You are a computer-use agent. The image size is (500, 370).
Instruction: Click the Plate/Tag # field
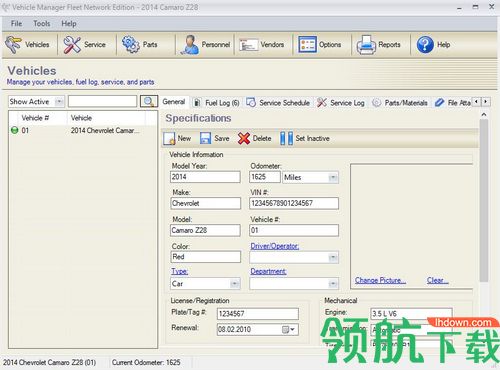[258, 314]
